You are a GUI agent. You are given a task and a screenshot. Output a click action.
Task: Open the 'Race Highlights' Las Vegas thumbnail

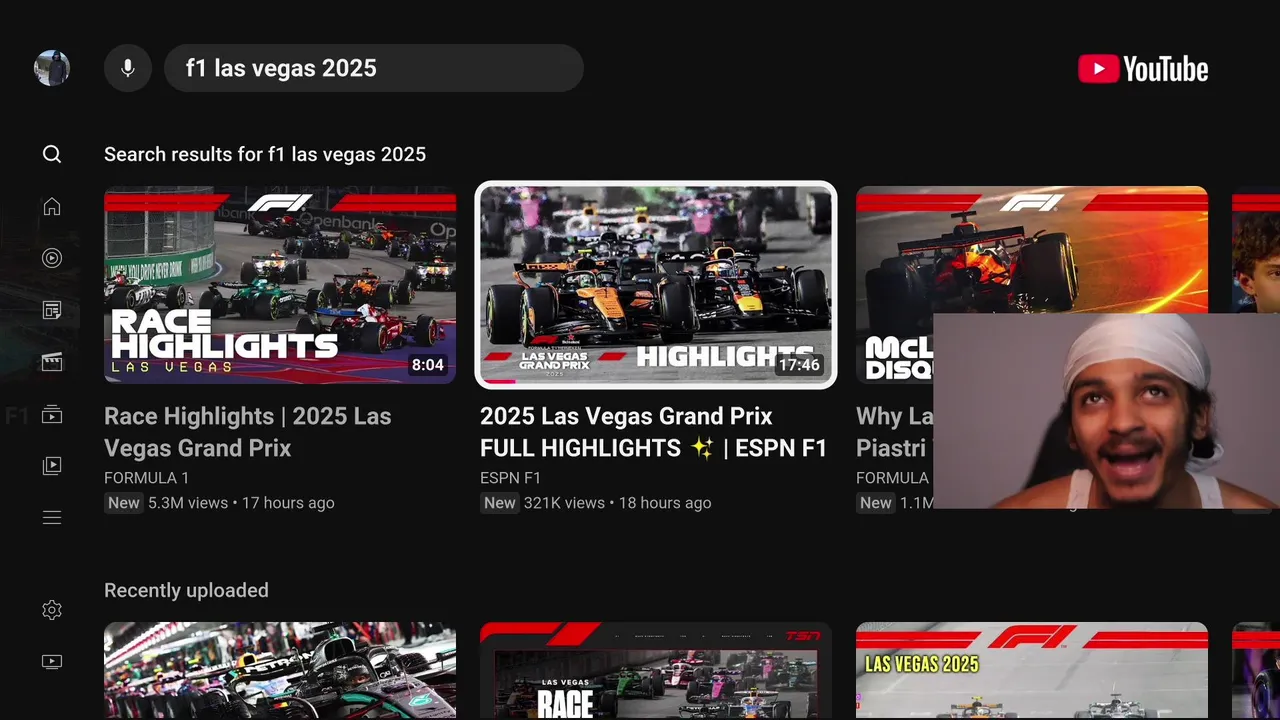pyautogui.click(x=280, y=285)
